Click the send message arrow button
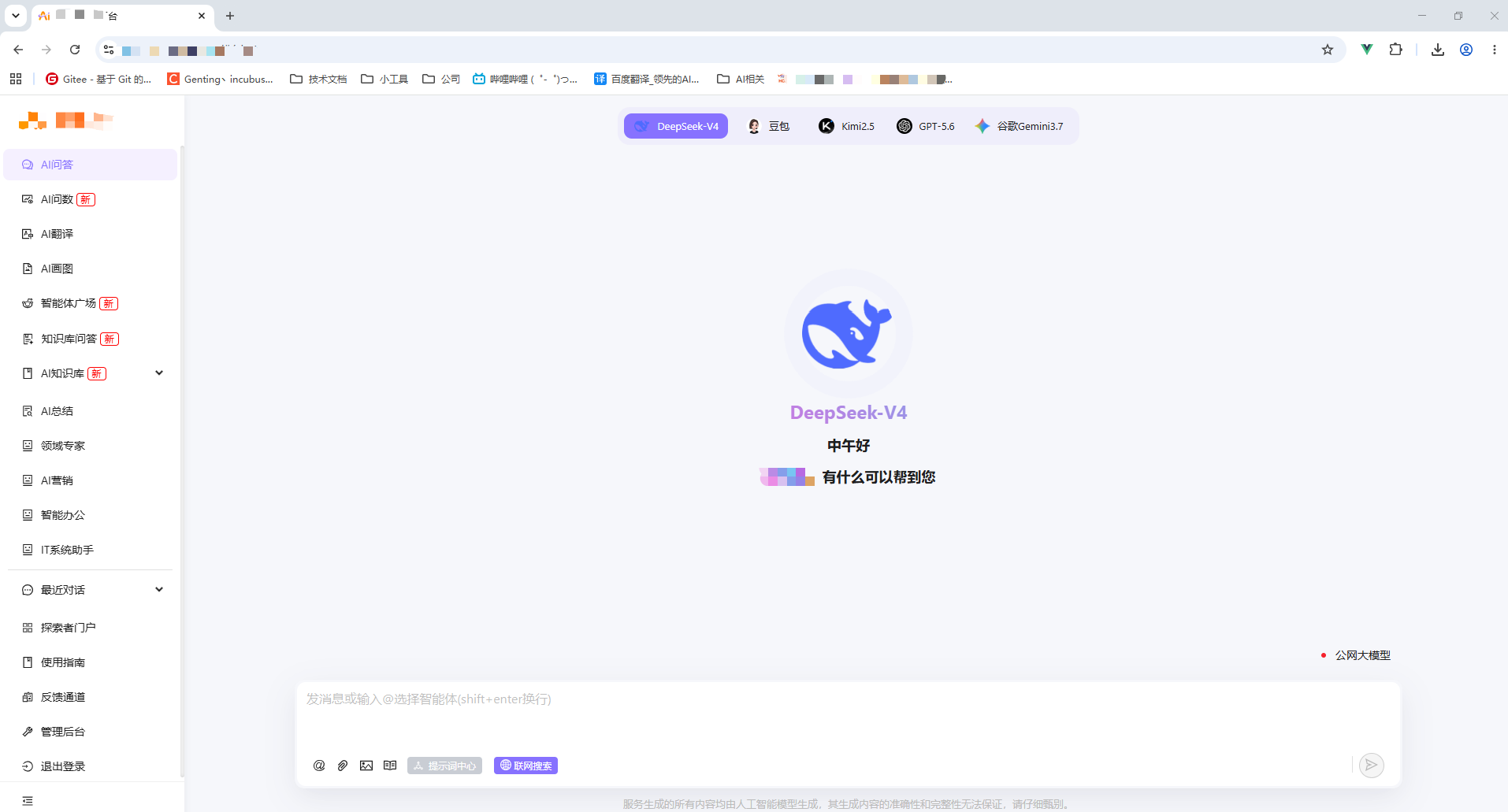The width and height of the screenshot is (1508, 812). (x=1372, y=765)
